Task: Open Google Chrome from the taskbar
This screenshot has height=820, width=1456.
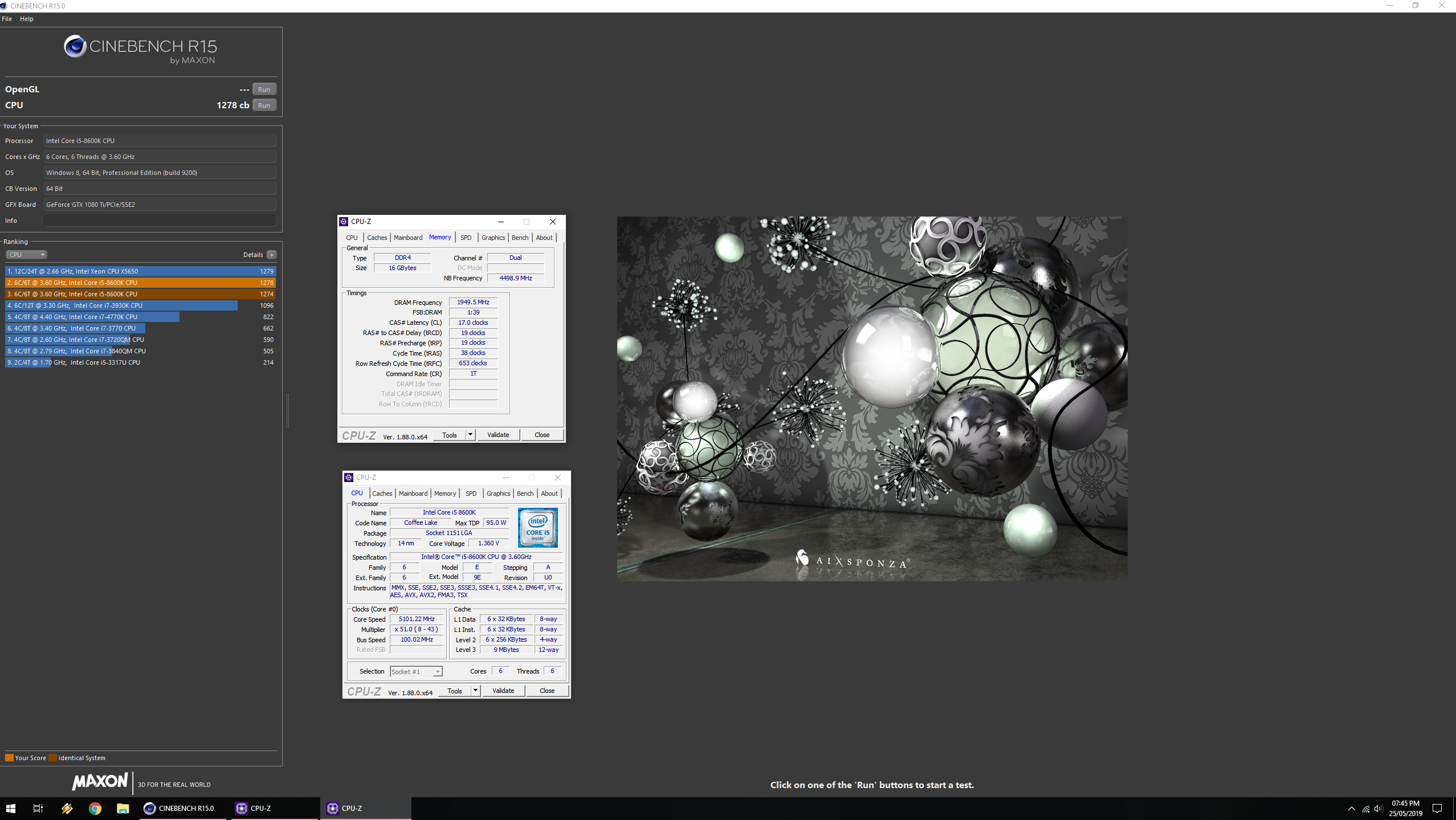Action: pyautogui.click(x=95, y=808)
